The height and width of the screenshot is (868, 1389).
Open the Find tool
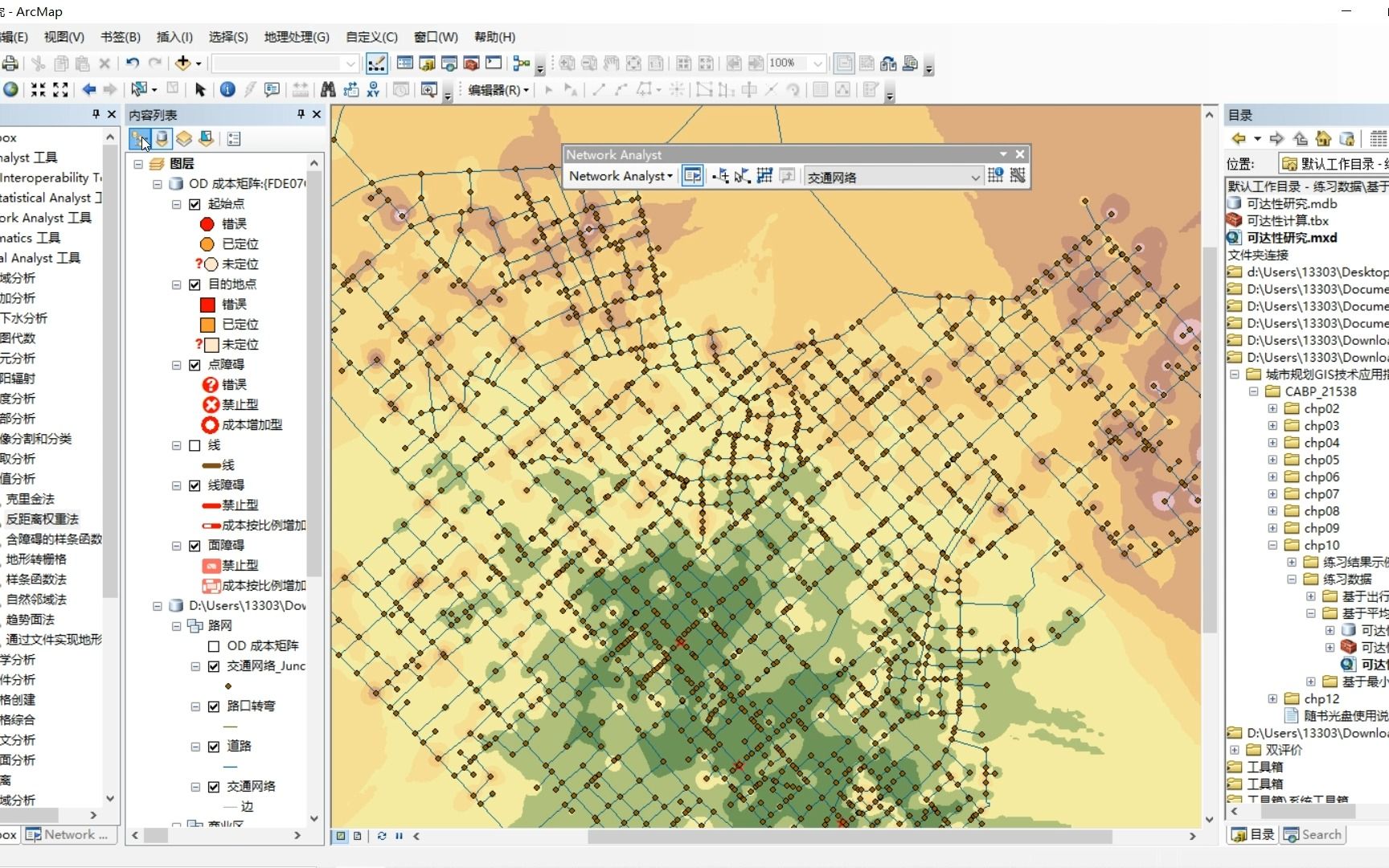point(330,90)
